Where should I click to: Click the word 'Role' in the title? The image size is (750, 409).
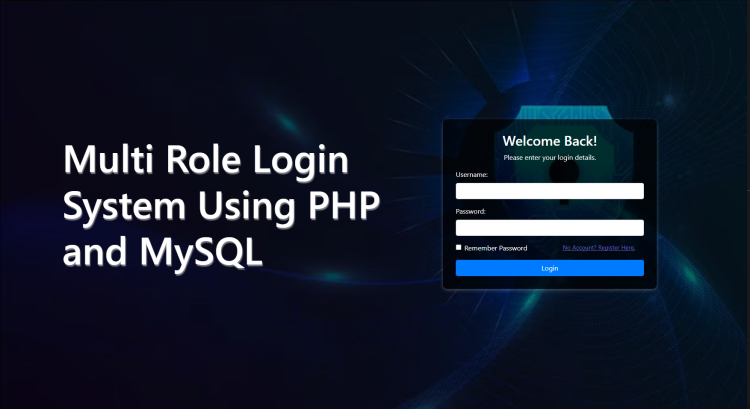point(201,161)
